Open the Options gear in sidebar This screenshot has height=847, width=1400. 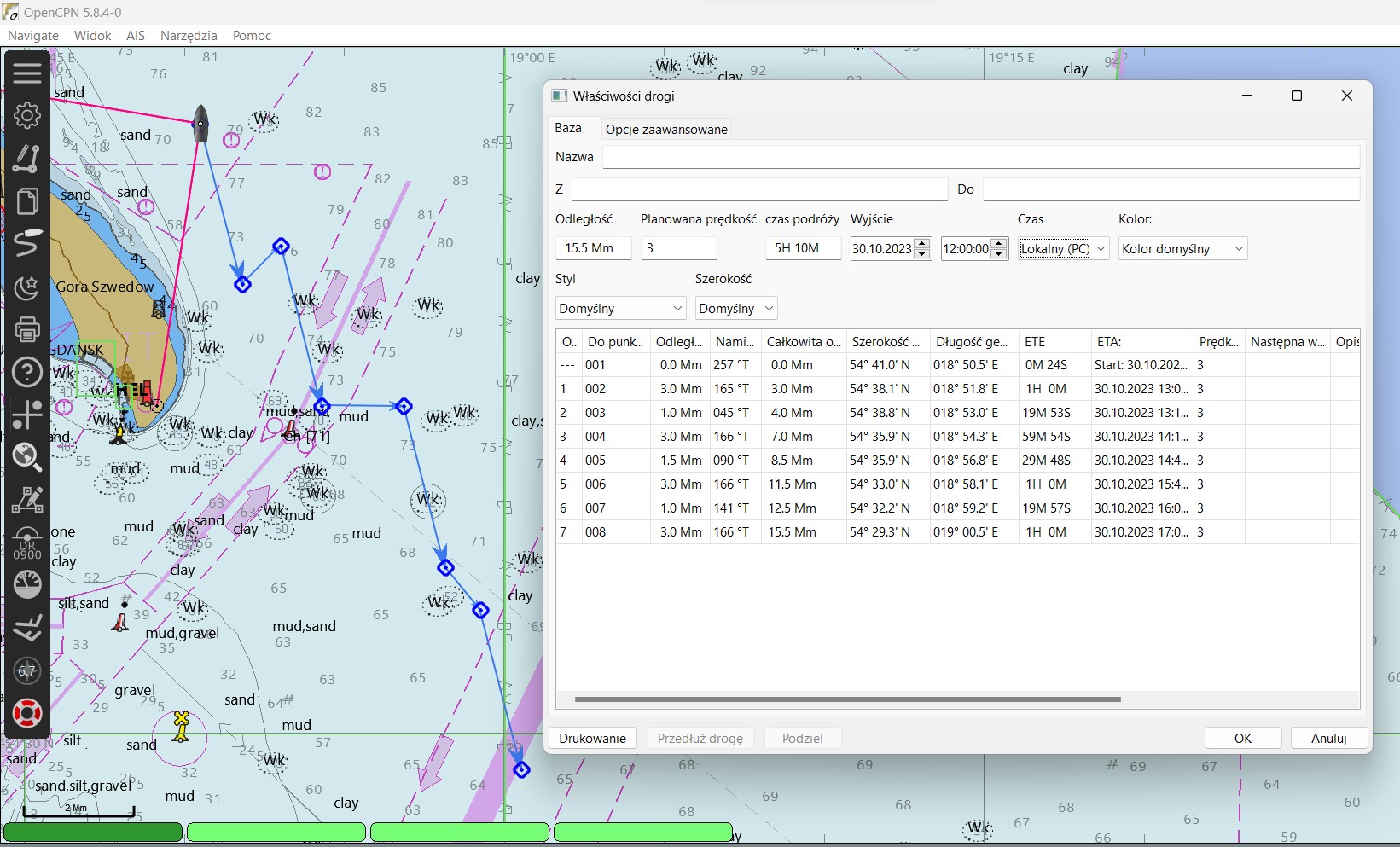click(x=27, y=115)
